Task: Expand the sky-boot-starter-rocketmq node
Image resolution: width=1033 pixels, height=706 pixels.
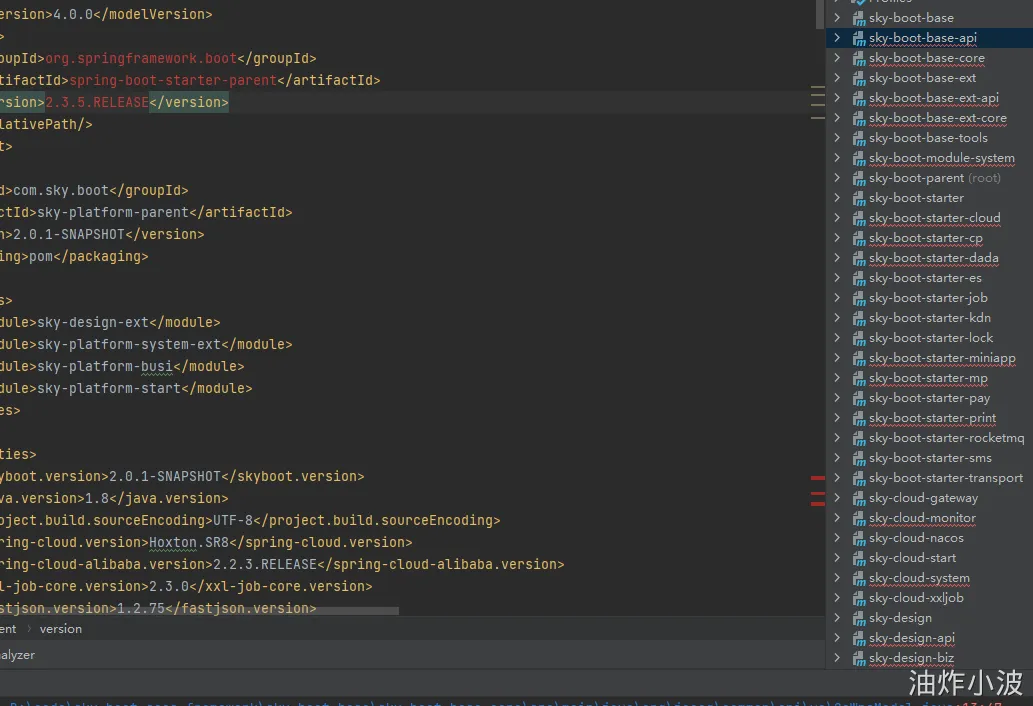Action: (837, 437)
